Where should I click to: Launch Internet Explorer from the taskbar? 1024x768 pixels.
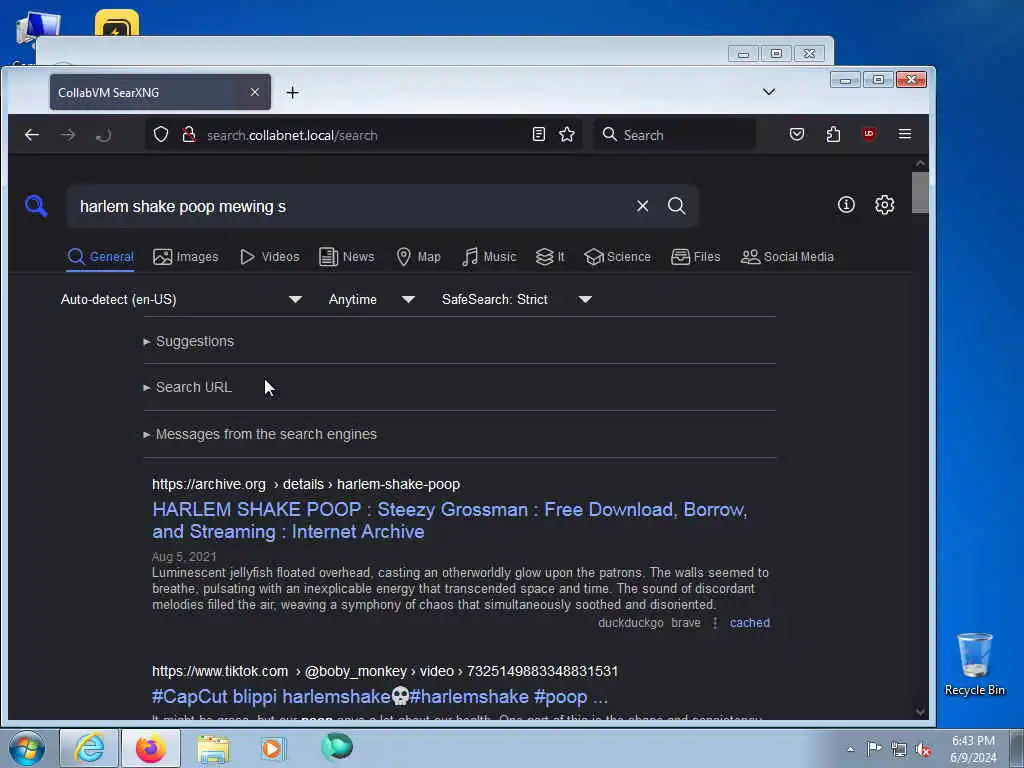click(89, 748)
